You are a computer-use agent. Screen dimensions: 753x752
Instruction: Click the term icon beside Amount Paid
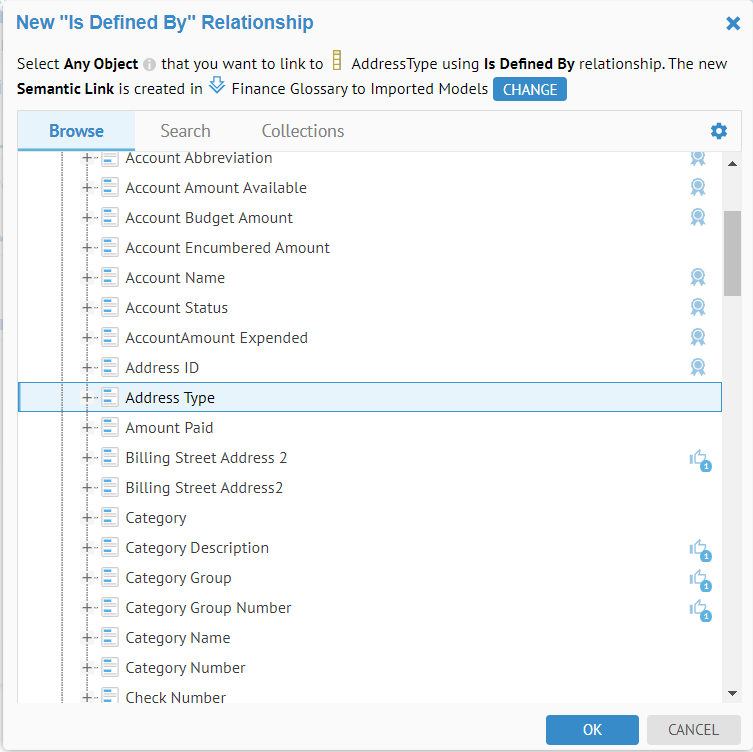[110, 428]
